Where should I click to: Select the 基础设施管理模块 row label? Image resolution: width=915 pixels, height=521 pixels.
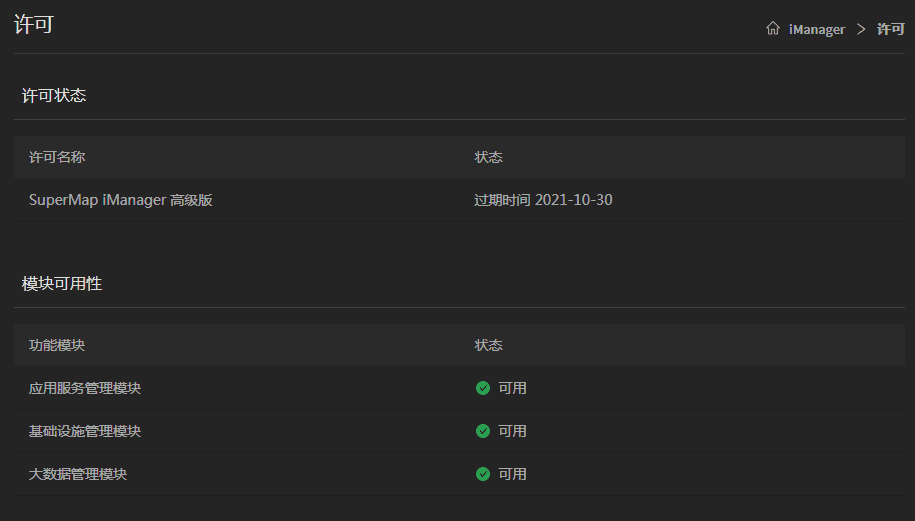(x=85, y=431)
